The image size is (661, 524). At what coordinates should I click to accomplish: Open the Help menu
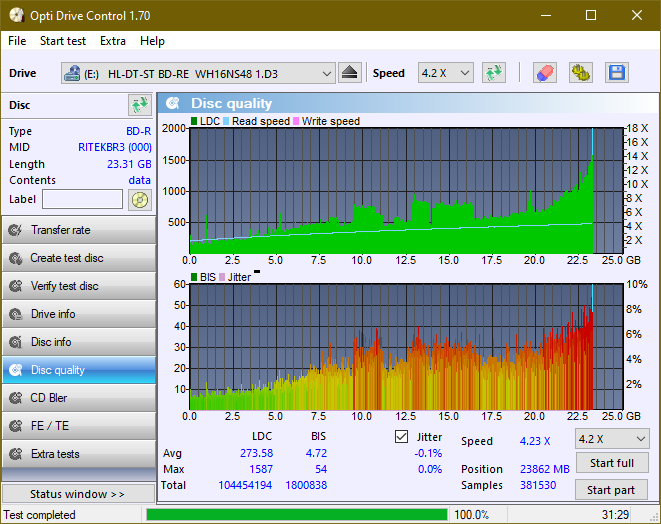coord(152,41)
